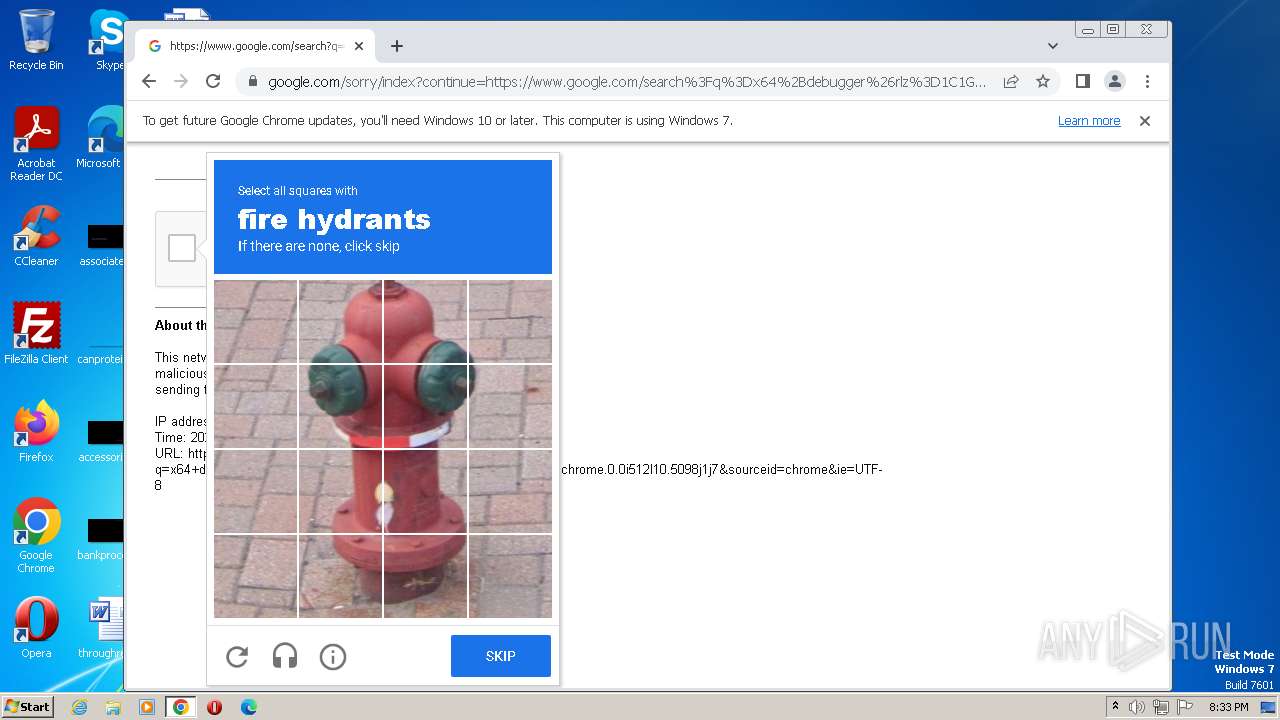
Task: Dismiss the Chrome update infobar
Action: coord(1145,121)
